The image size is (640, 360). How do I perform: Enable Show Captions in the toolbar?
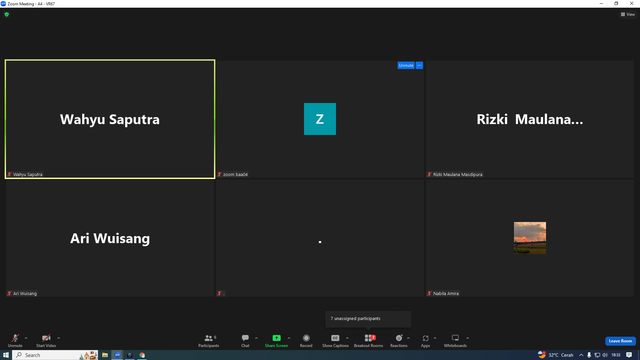click(x=335, y=340)
